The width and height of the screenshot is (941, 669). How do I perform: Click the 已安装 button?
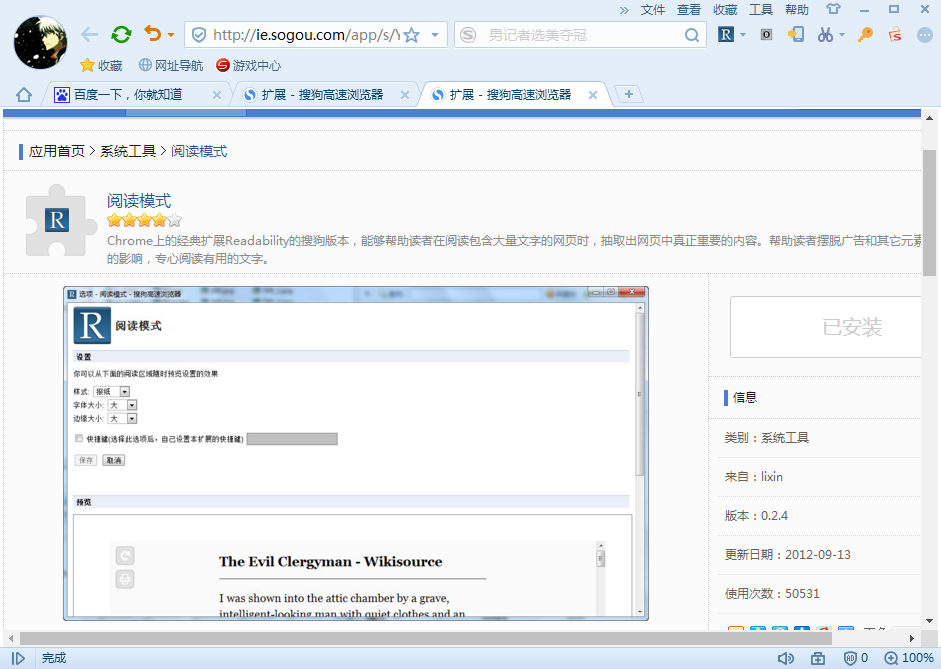pos(854,327)
